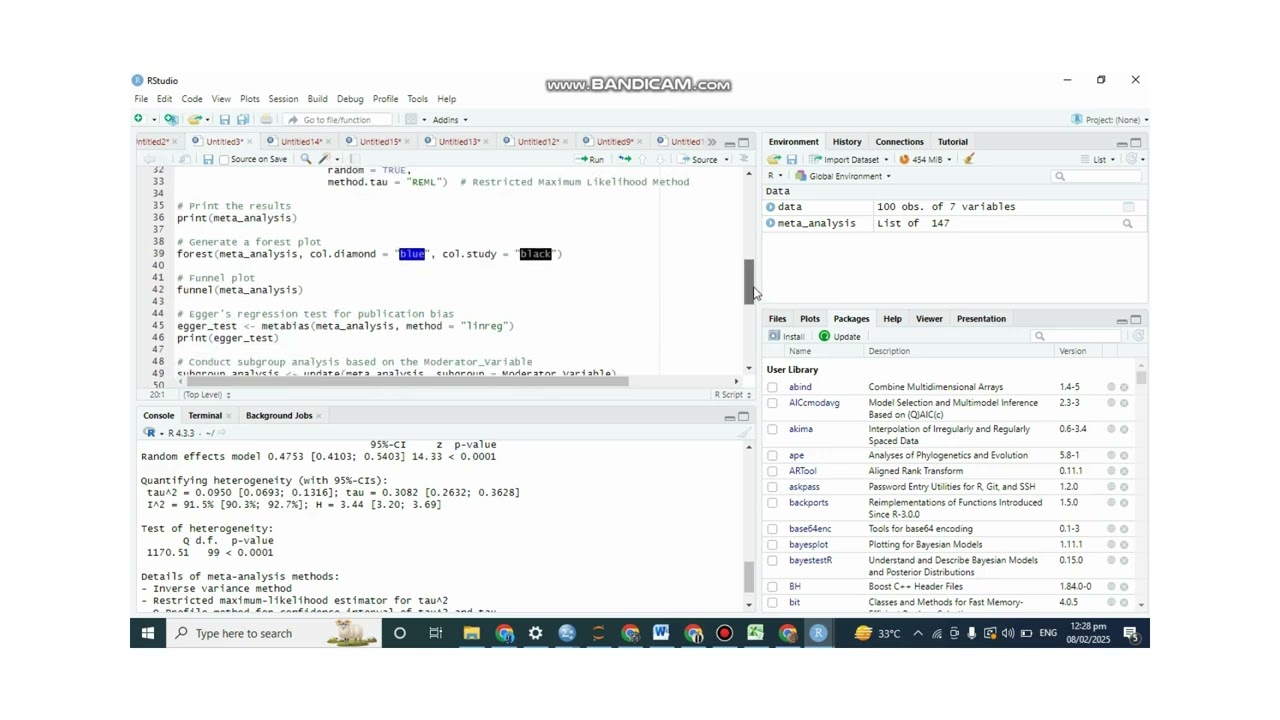
Task: Click the Bandicam record icon on taskbar
Action: coord(724,633)
